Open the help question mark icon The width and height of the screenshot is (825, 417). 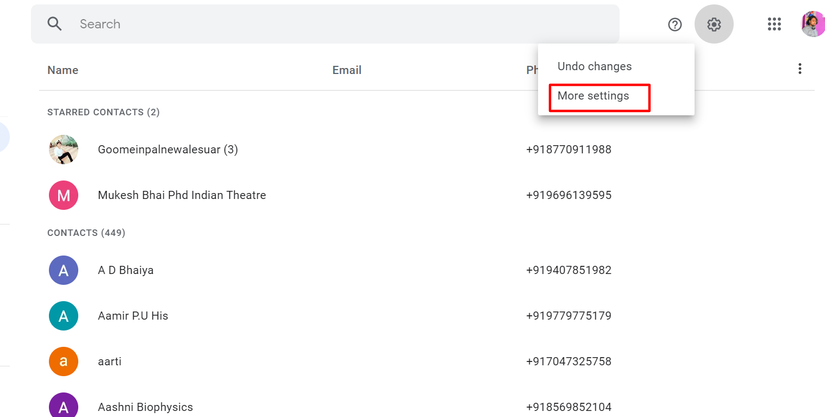click(675, 25)
